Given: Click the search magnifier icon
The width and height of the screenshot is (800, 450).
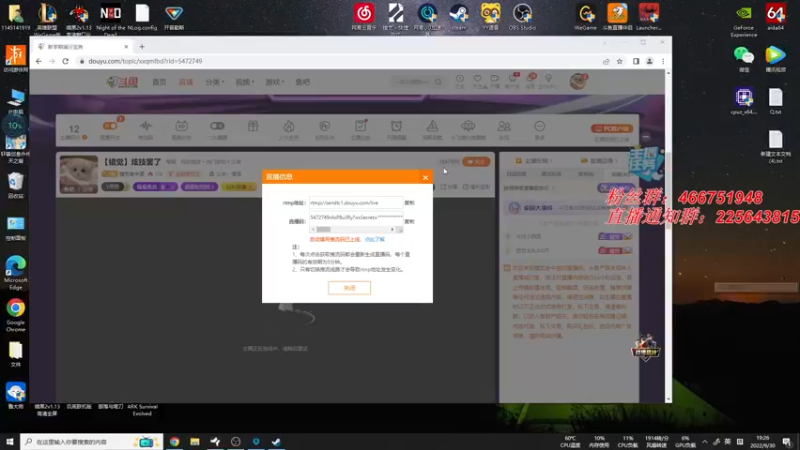Looking at the screenshot, I should coord(438,82).
